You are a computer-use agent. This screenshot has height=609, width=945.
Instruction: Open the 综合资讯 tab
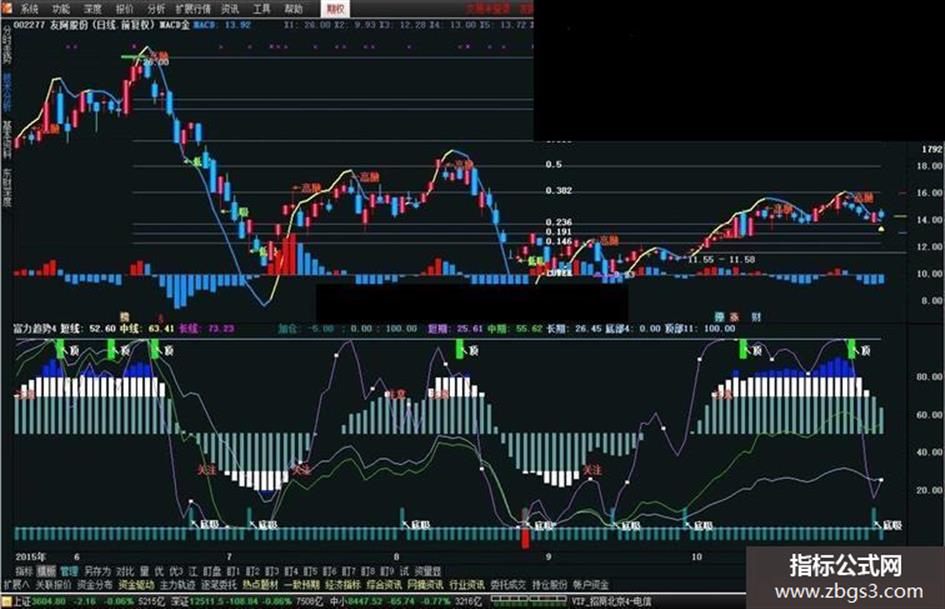coord(384,584)
